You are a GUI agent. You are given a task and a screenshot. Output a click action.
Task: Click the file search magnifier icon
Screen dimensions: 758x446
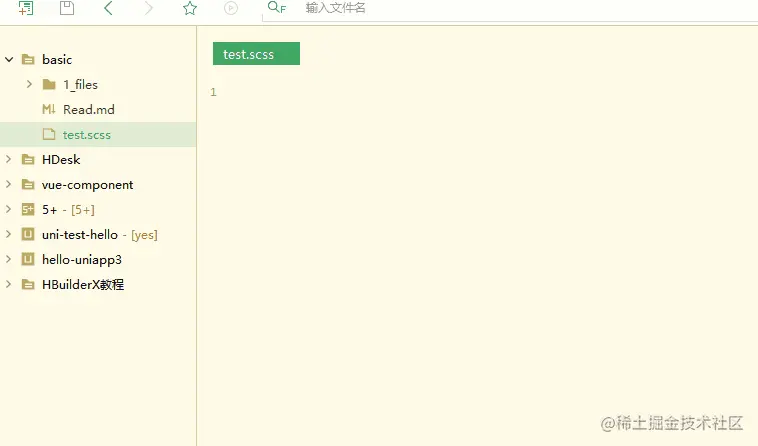pyautogui.click(x=277, y=7)
